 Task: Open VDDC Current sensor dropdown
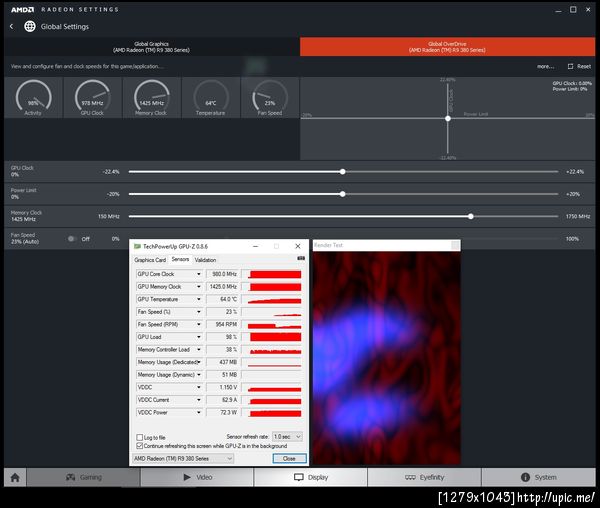tap(199, 400)
